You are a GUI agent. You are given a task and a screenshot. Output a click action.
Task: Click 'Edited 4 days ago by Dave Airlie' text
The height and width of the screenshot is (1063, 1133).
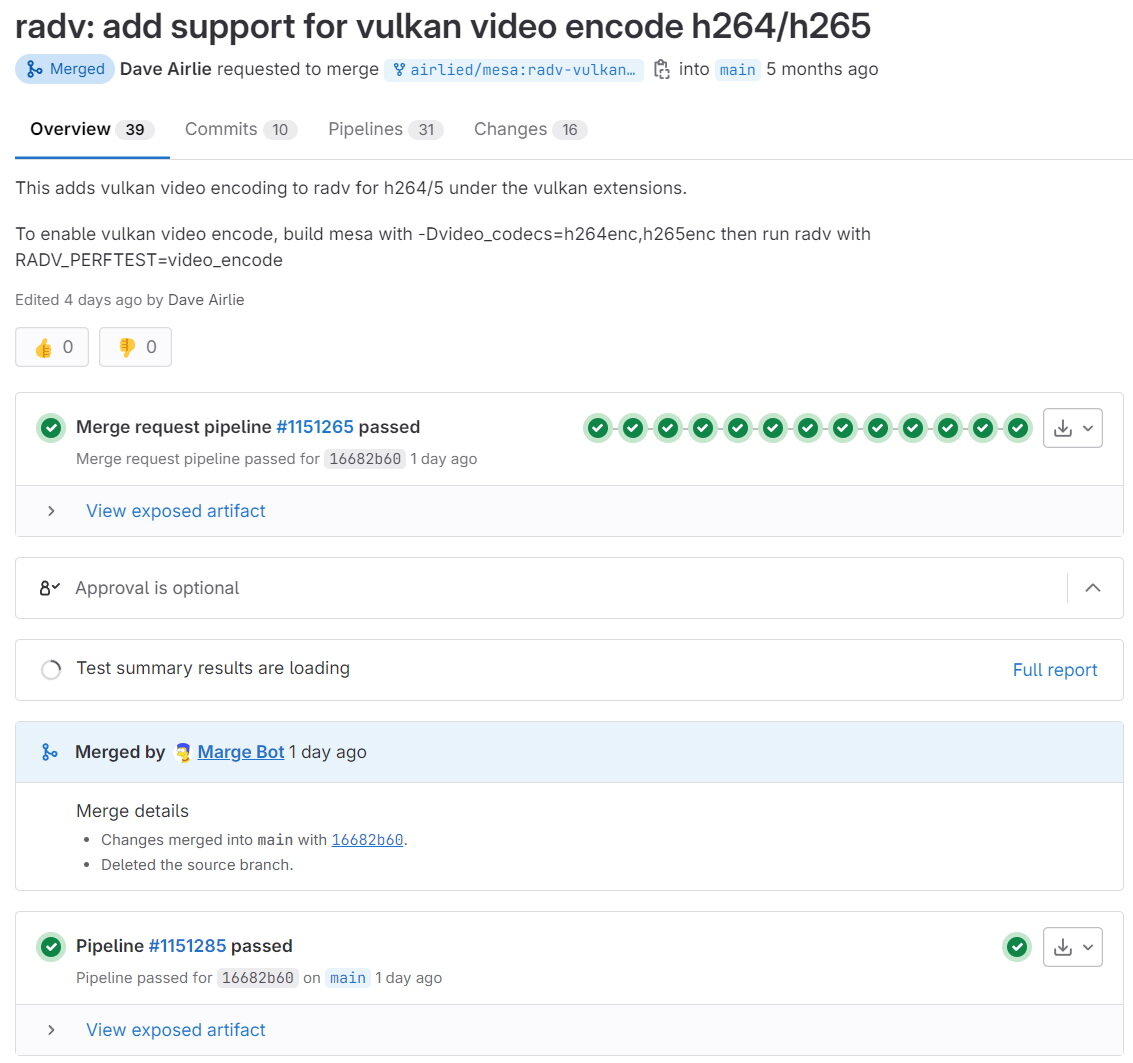(x=130, y=300)
